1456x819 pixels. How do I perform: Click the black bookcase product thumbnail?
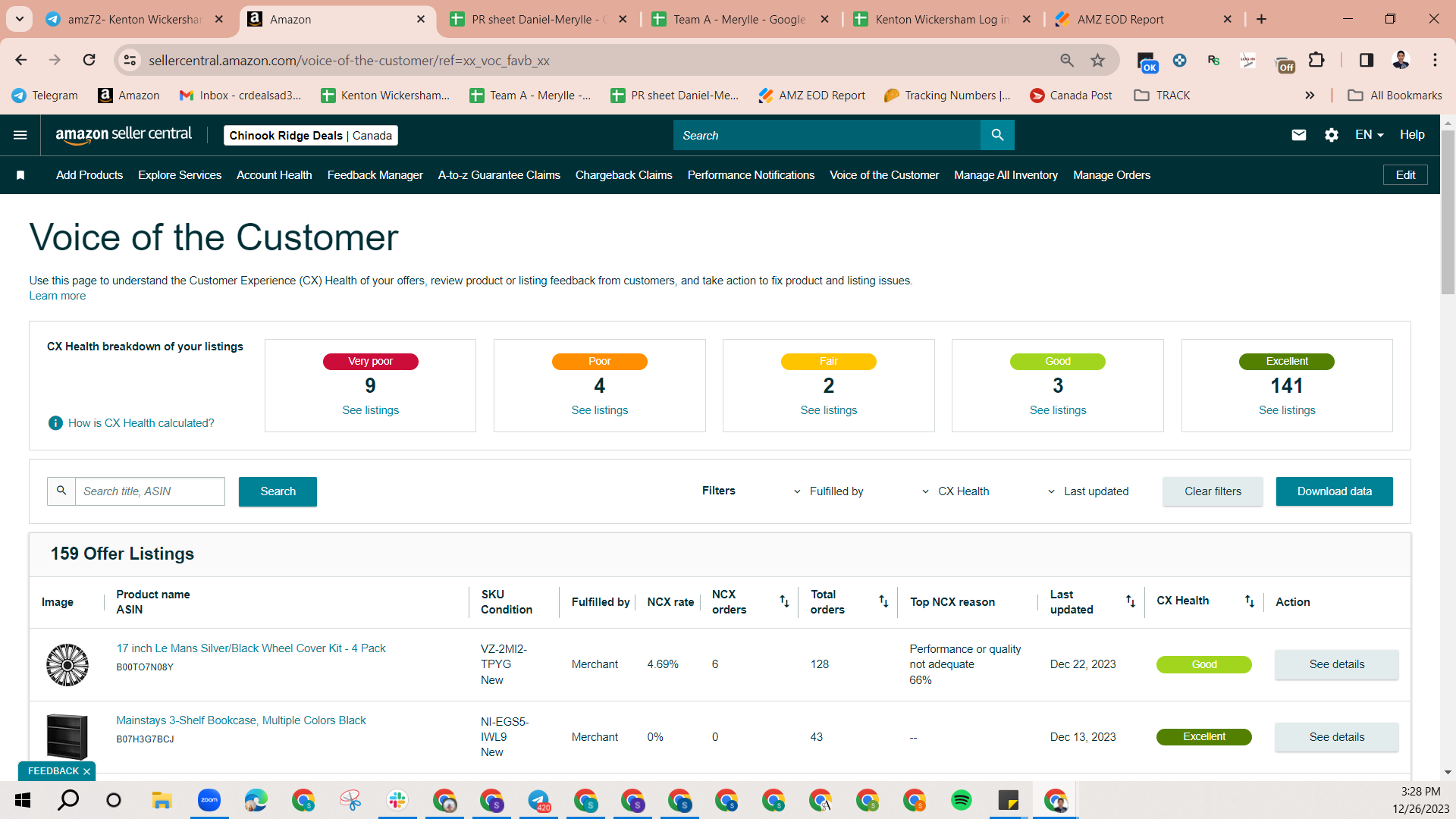click(67, 736)
